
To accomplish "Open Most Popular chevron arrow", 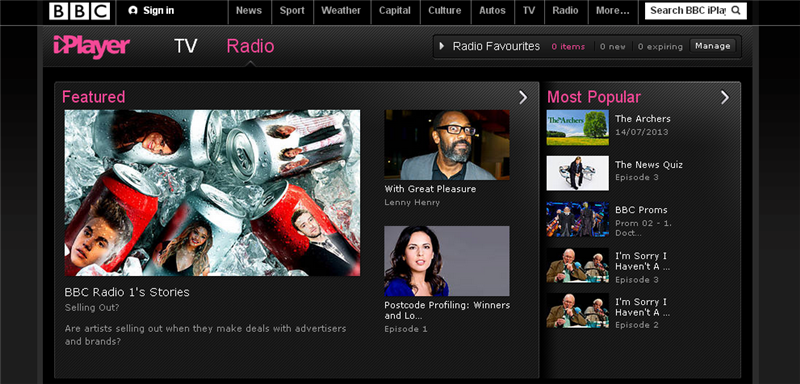I will [725, 97].
